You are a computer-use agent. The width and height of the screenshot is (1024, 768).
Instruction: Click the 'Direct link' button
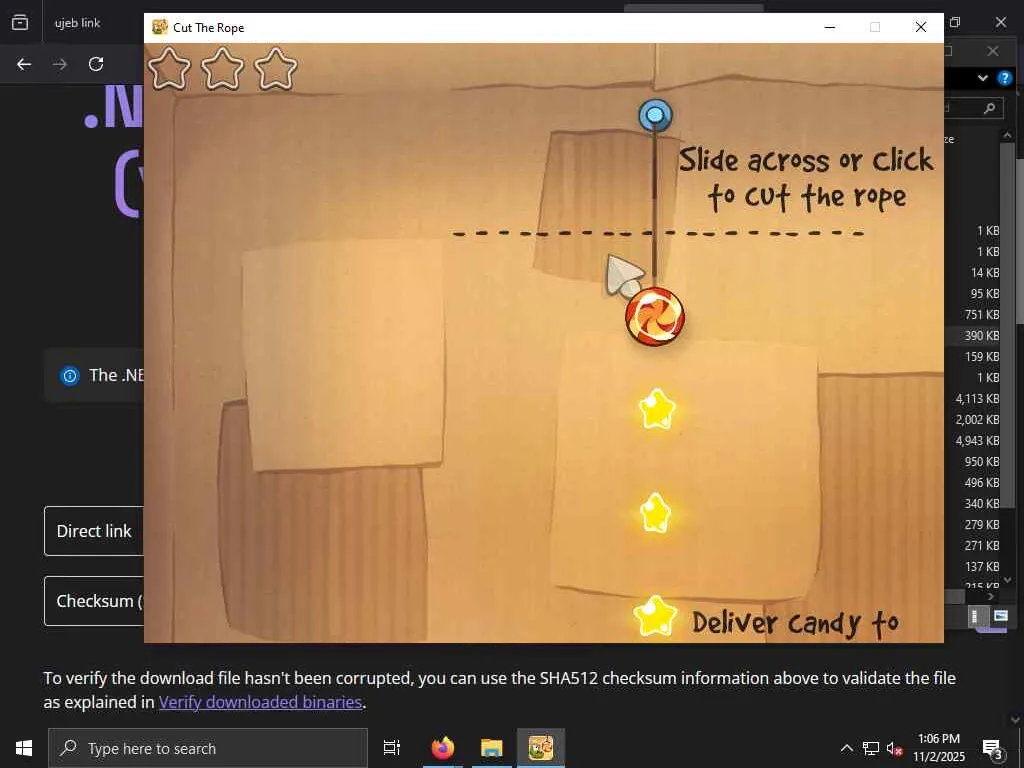coord(94,531)
